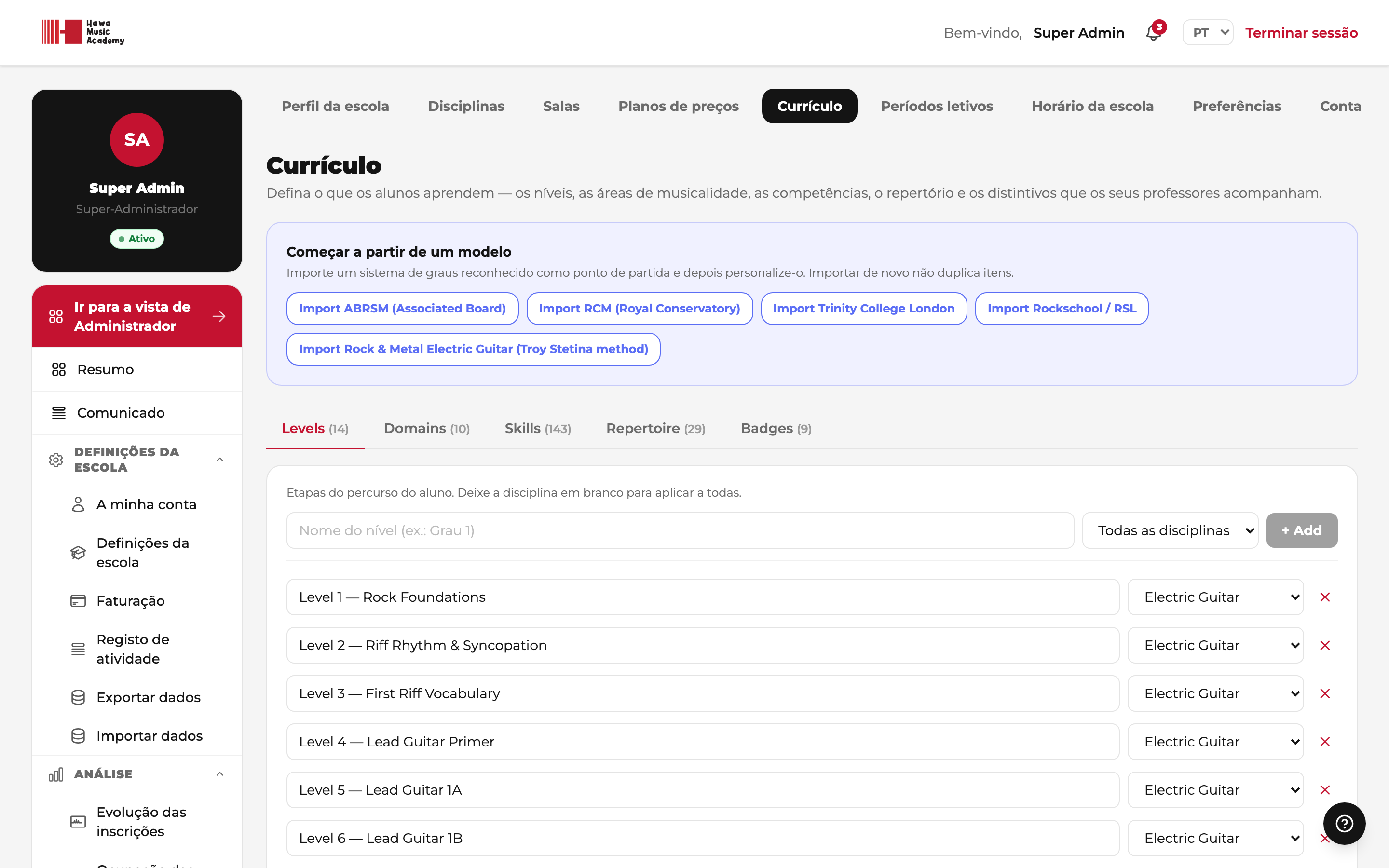Click the Exportar dados database icon
Viewport: 1389px width, 868px height.
click(78, 697)
